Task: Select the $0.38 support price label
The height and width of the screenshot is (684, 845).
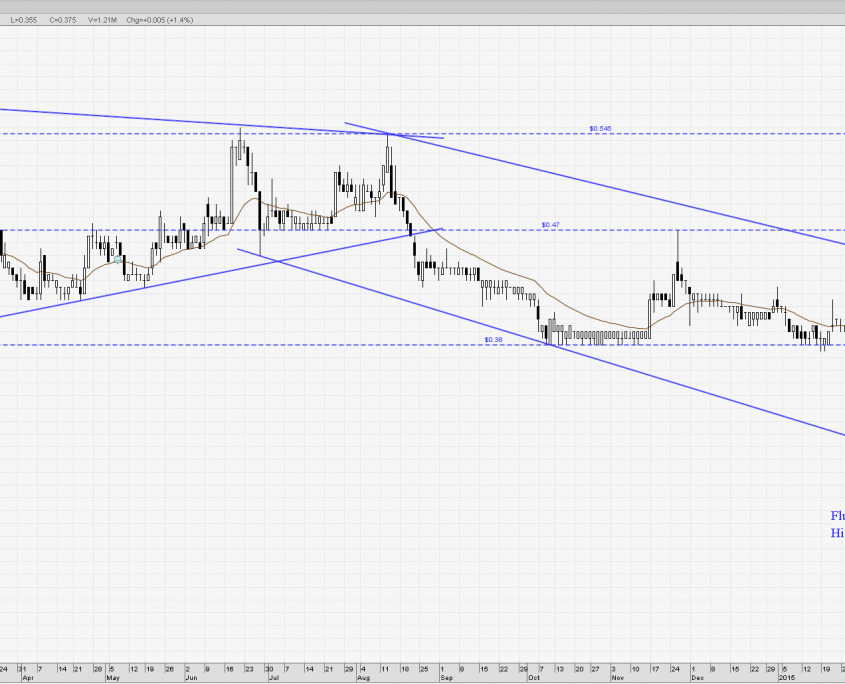Action: point(492,339)
